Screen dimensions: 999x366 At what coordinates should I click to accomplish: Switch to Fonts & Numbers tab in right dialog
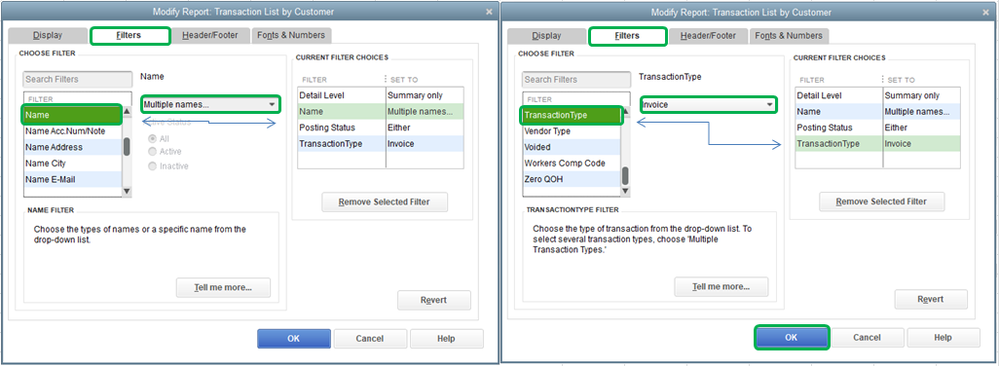(789, 36)
